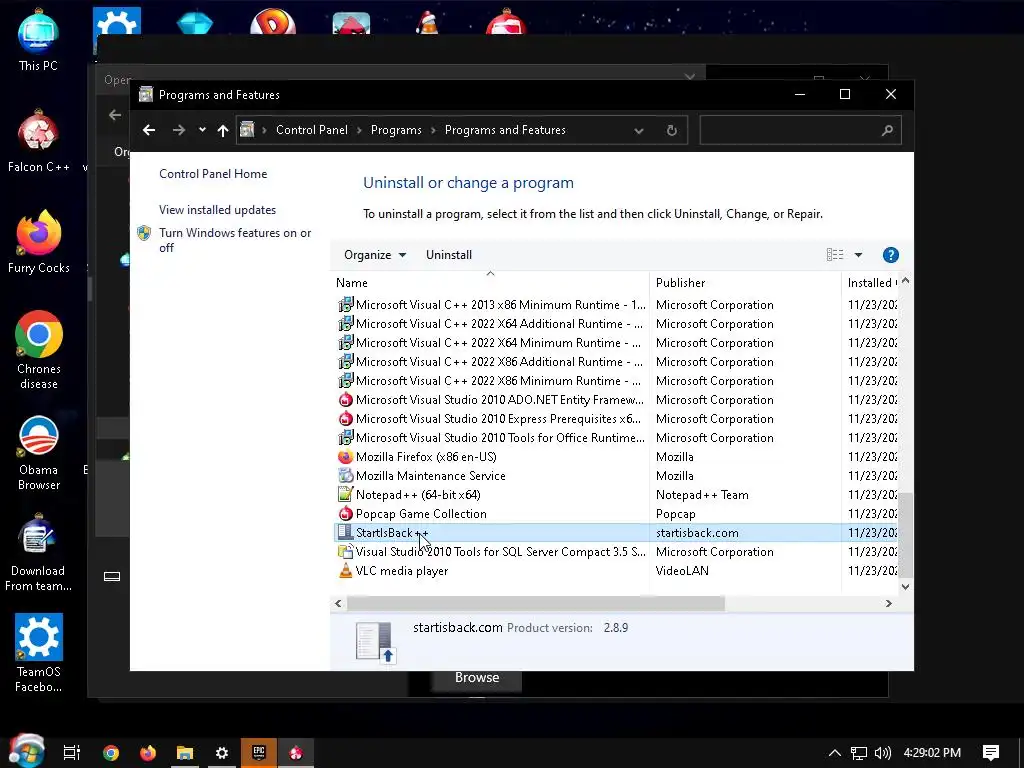The image size is (1024, 768).
Task: Click the VLC media player cone icon
Action: pos(345,571)
